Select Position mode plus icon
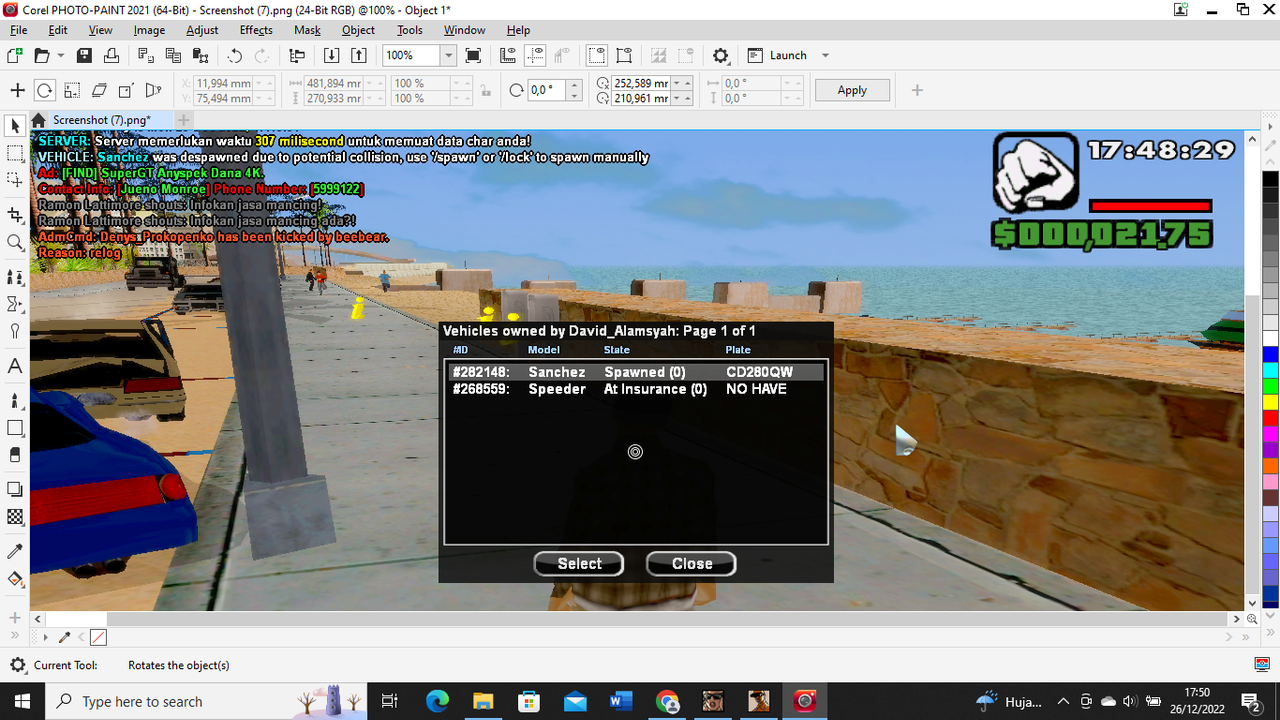 tap(17, 90)
